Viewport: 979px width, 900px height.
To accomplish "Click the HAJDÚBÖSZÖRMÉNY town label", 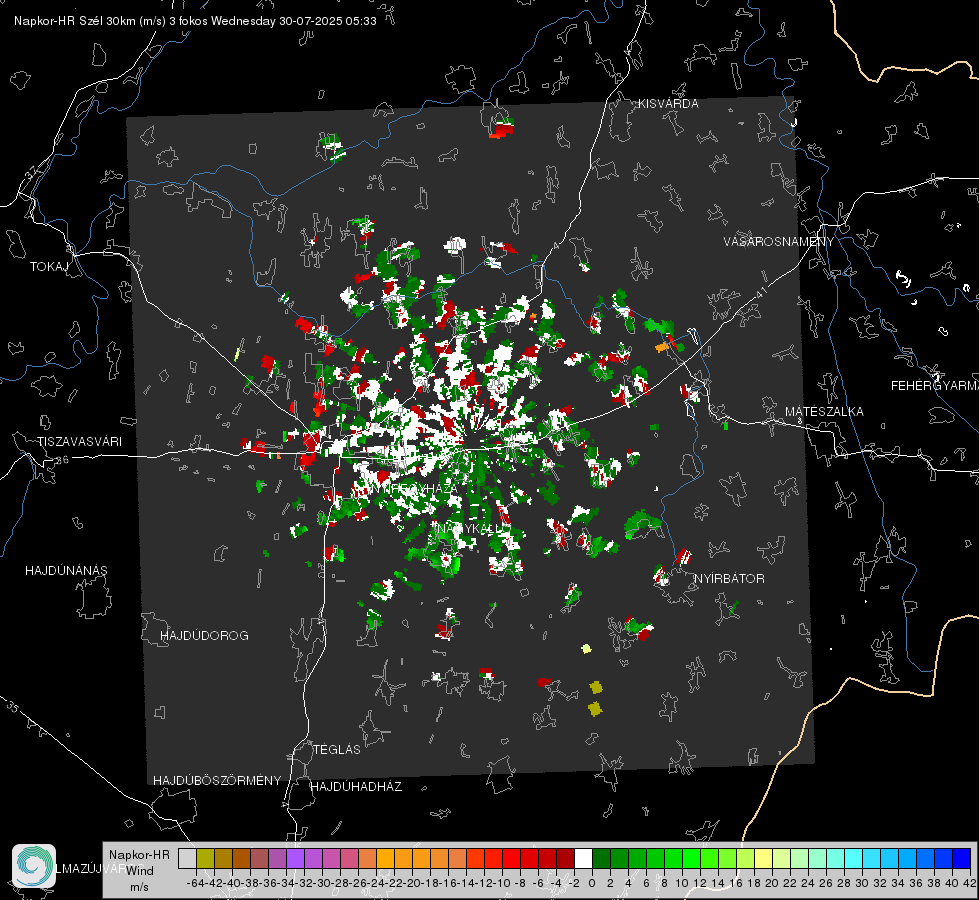I will click(x=217, y=781).
